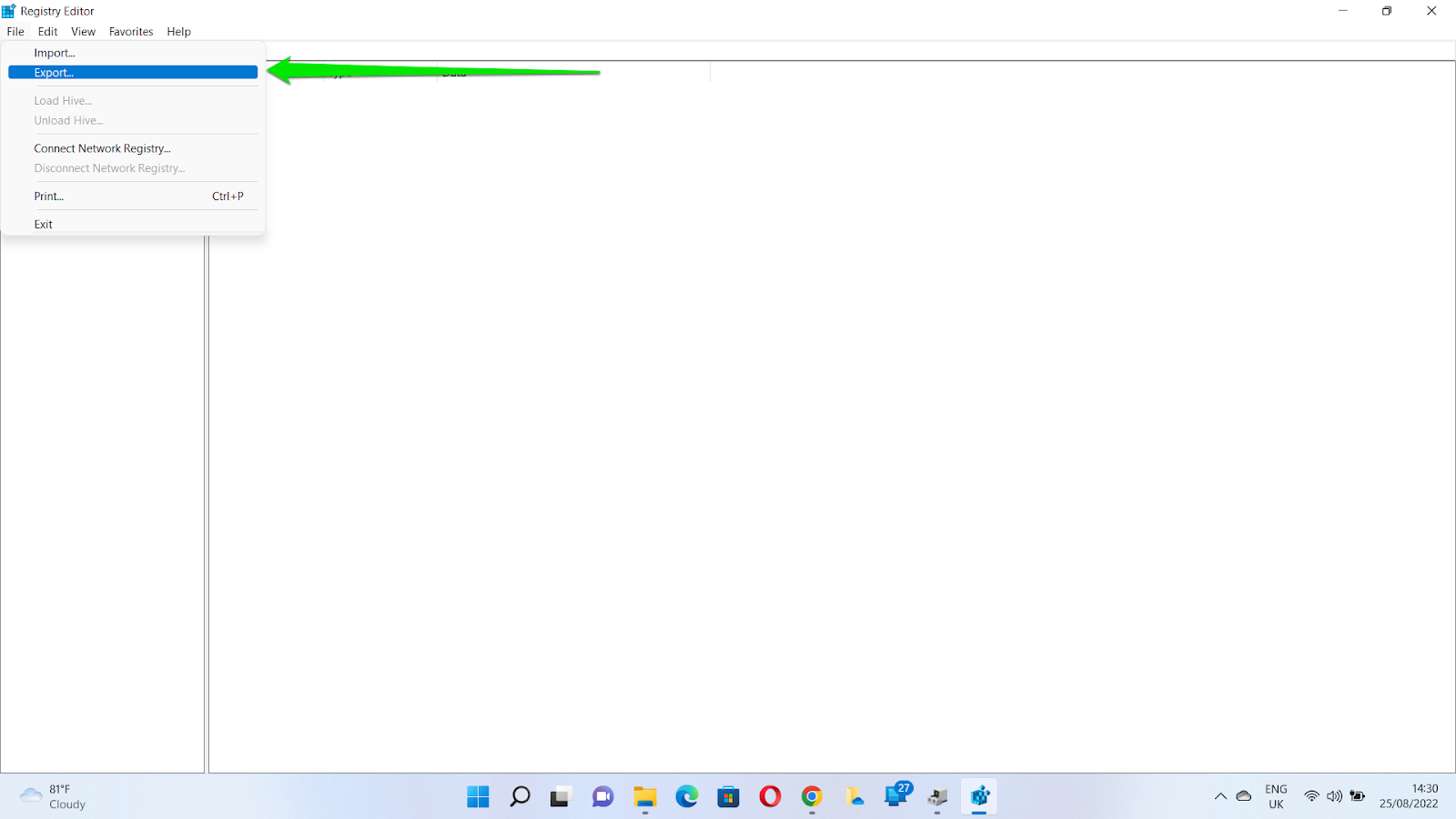Click the Registry Editor title bar icon
The image size is (1456, 819).
(x=9, y=11)
